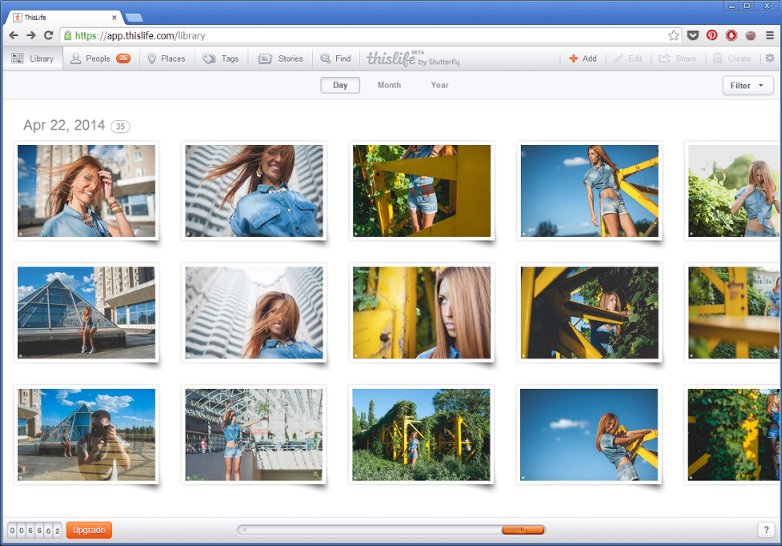
Task: Open photo of overgrown yellow structures in greenery
Action: tap(421, 435)
